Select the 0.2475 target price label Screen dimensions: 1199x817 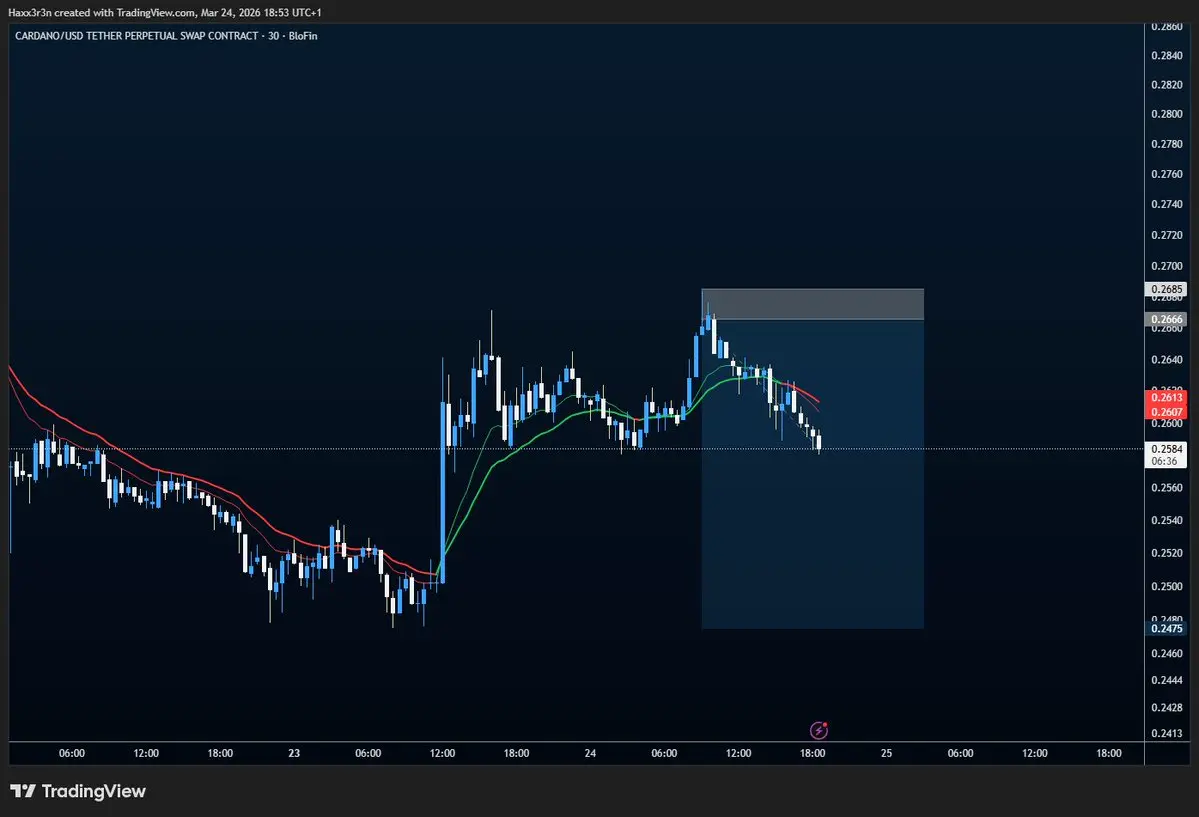[1166, 628]
